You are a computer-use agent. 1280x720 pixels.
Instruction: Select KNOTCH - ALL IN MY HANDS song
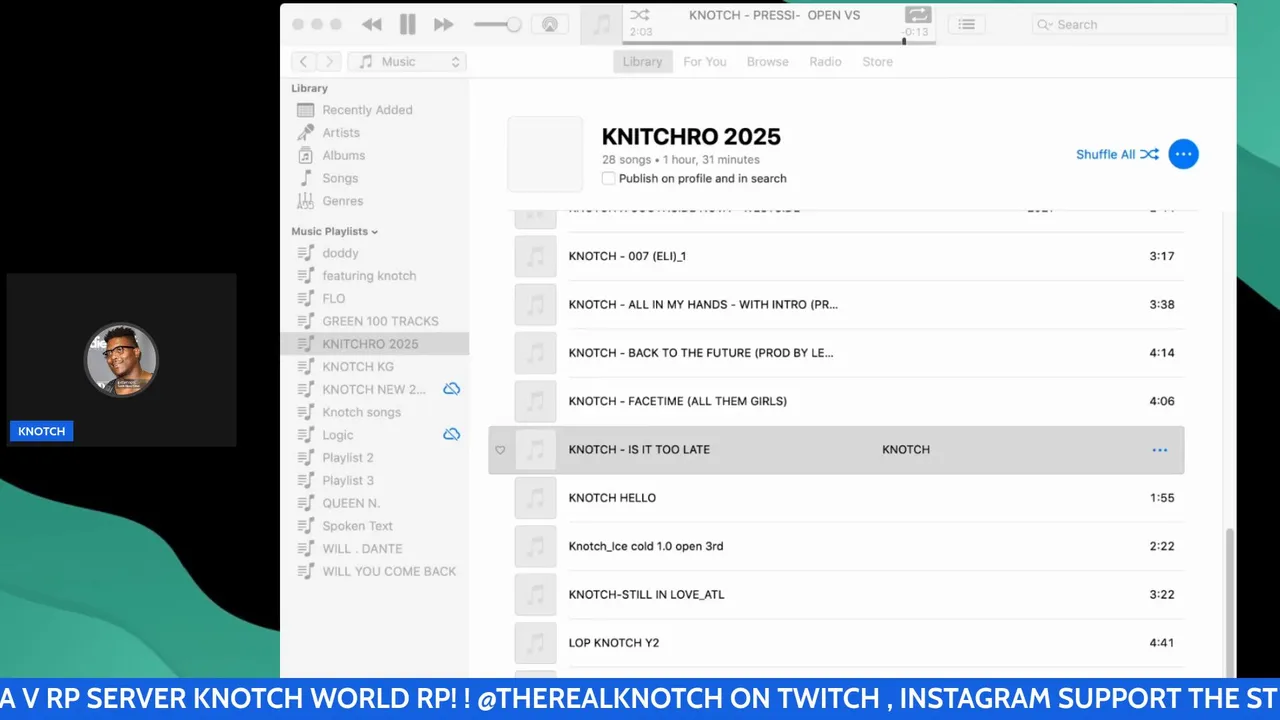pyautogui.click(x=836, y=304)
